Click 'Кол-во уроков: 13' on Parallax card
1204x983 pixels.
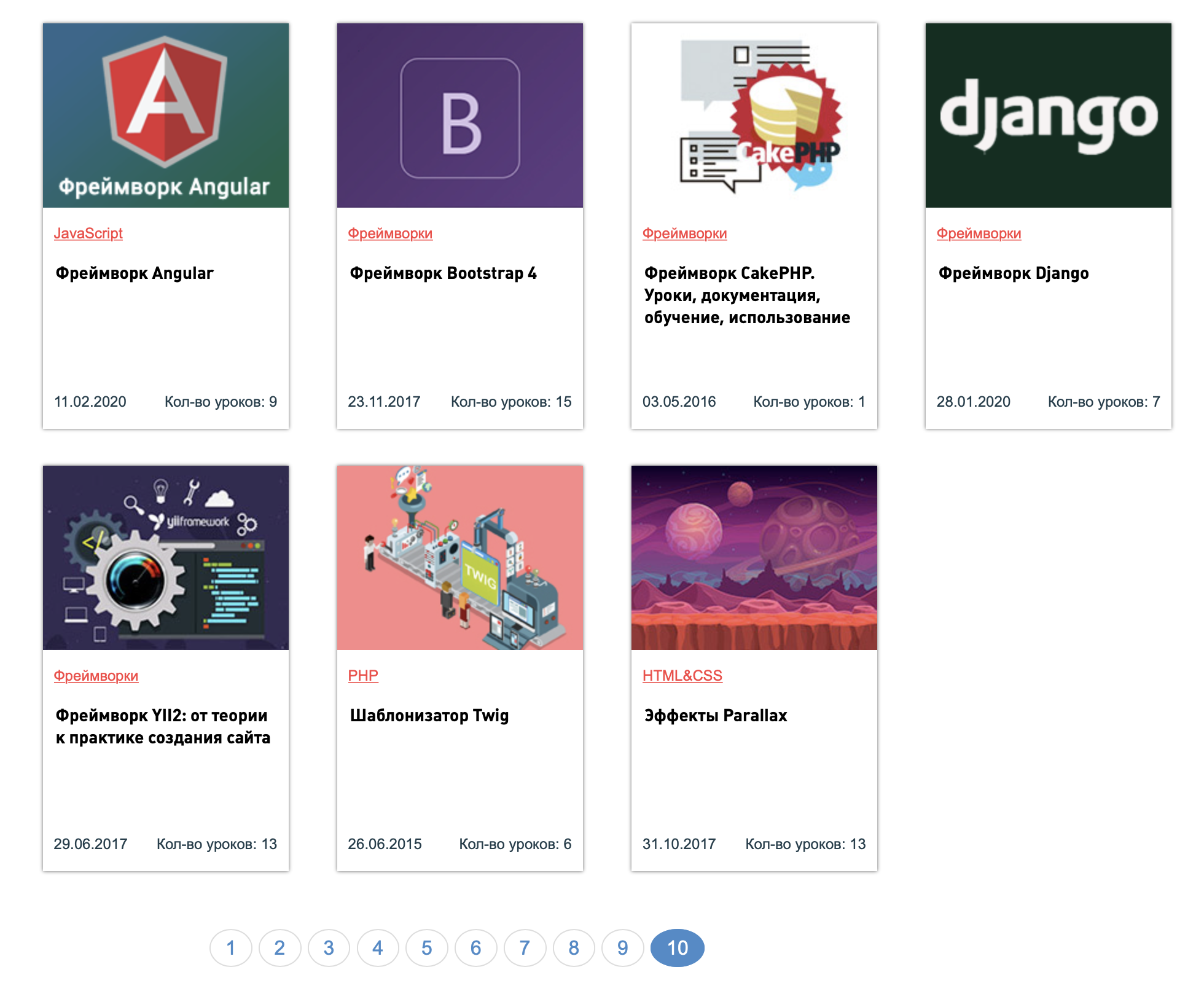(806, 844)
